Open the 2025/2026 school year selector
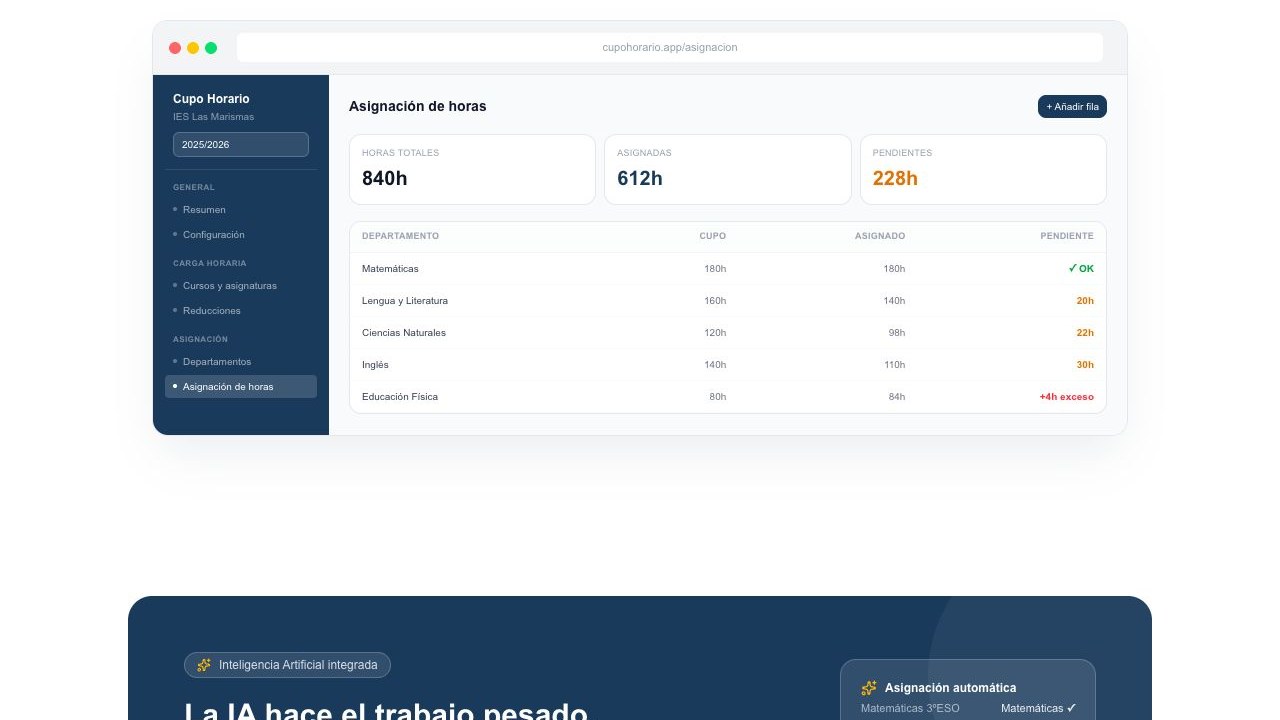Viewport: 1280px width, 720px height. click(240, 144)
